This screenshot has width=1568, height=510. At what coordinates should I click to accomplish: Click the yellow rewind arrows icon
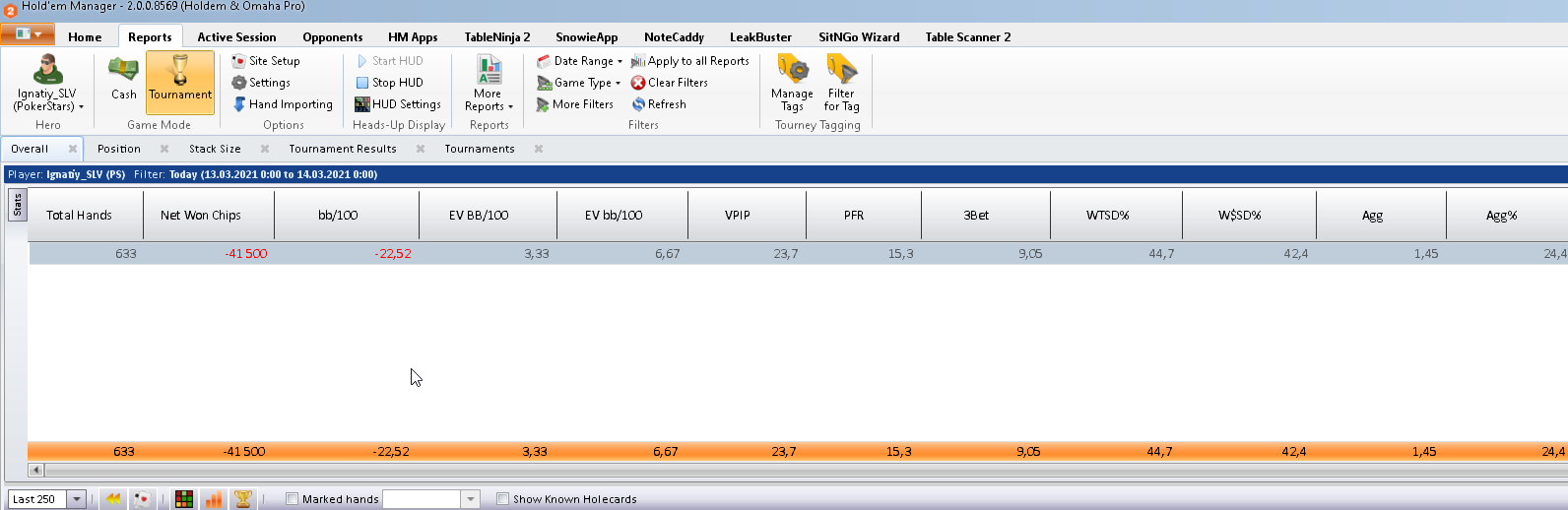113,499
